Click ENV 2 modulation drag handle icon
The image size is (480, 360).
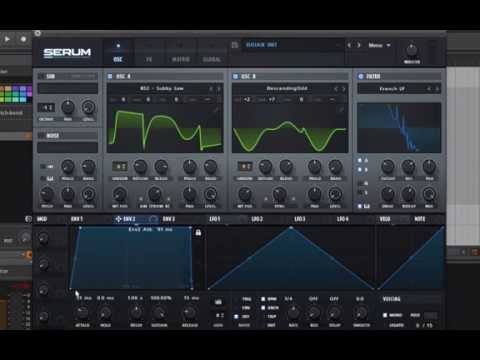(x=118, y=219)
